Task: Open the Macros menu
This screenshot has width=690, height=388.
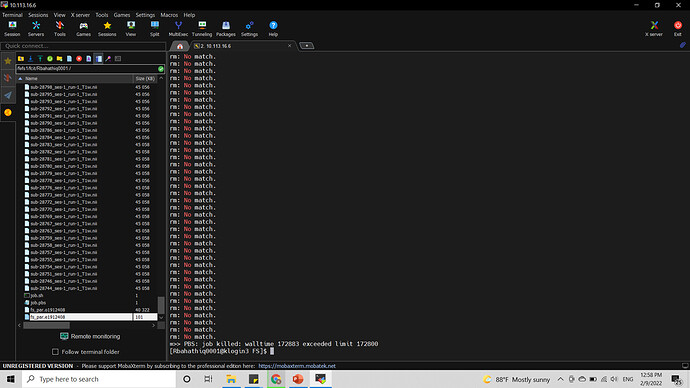Action: coord(169,15)
